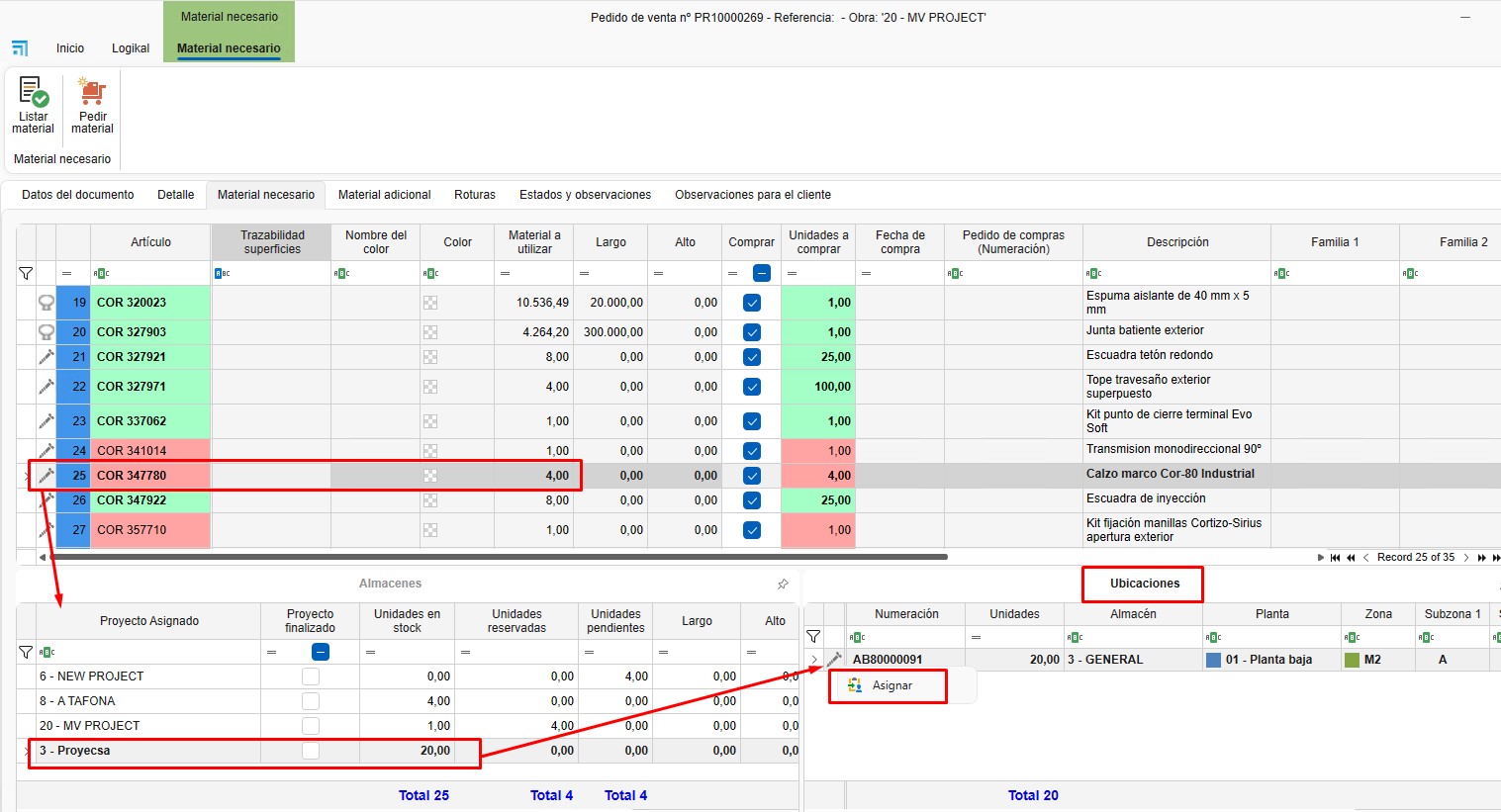Open the Zona filter operator in Ubicaciones
The image size is (1501, 812).
point(1352,637)
